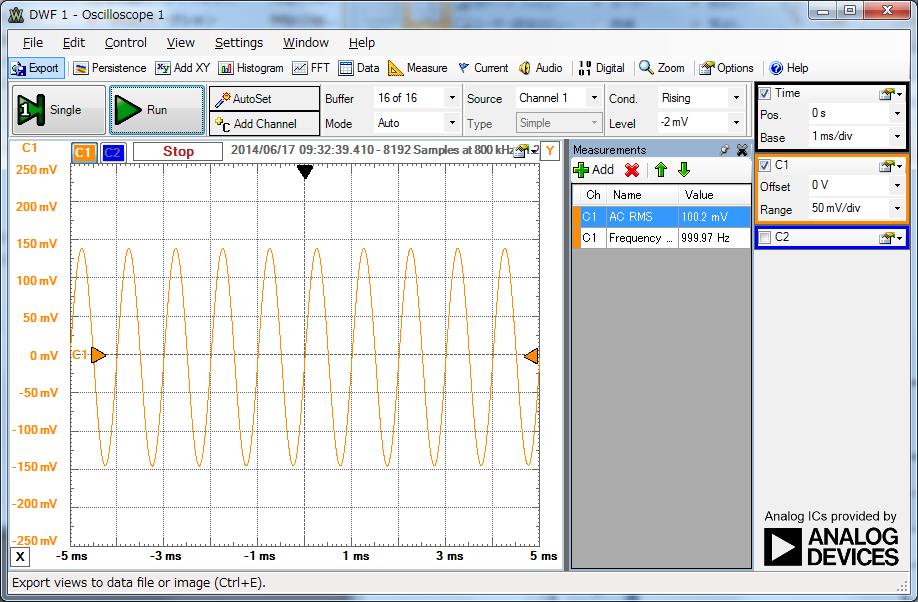Expand the Time Base 1 ms/div dropdown
Screen dimensions: 918x602
coord(897,137)
